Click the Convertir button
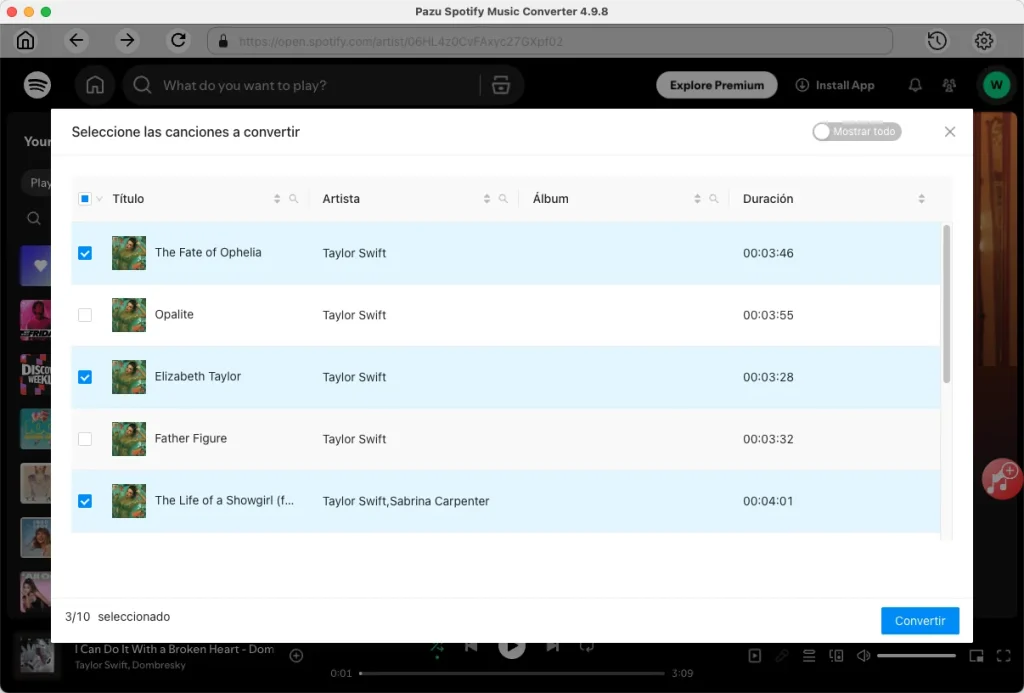Image resolution: width=1024 pixels, height=693 pixels. (x=919, y=620)
